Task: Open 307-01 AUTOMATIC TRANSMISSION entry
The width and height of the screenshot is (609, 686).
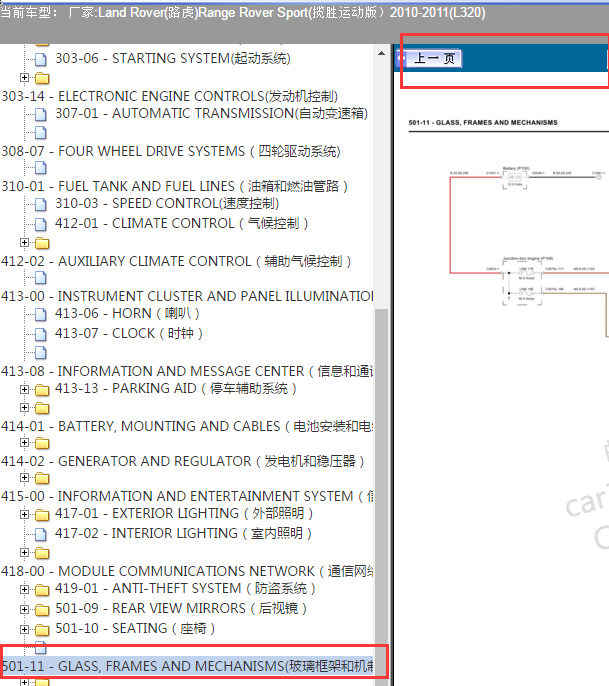Action: [x=211, y=113]
